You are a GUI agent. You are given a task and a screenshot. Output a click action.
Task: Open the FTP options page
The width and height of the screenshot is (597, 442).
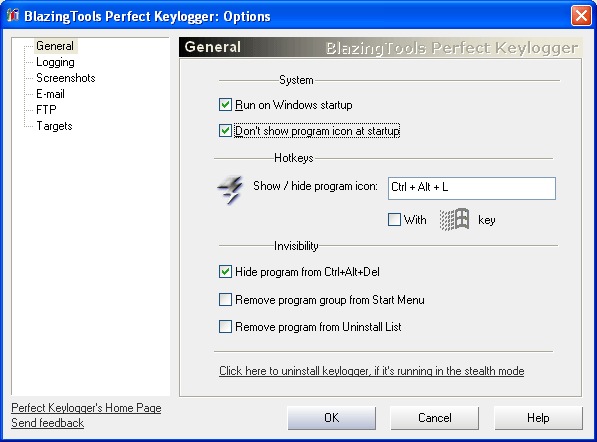tap(46, 110)
